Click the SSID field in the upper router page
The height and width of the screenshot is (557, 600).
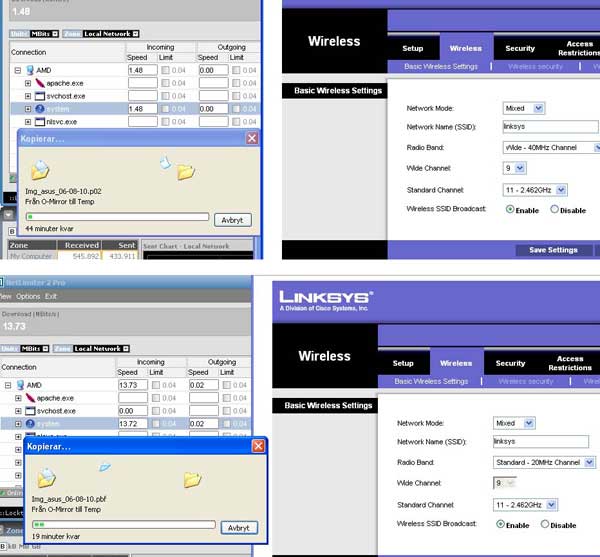550,127
